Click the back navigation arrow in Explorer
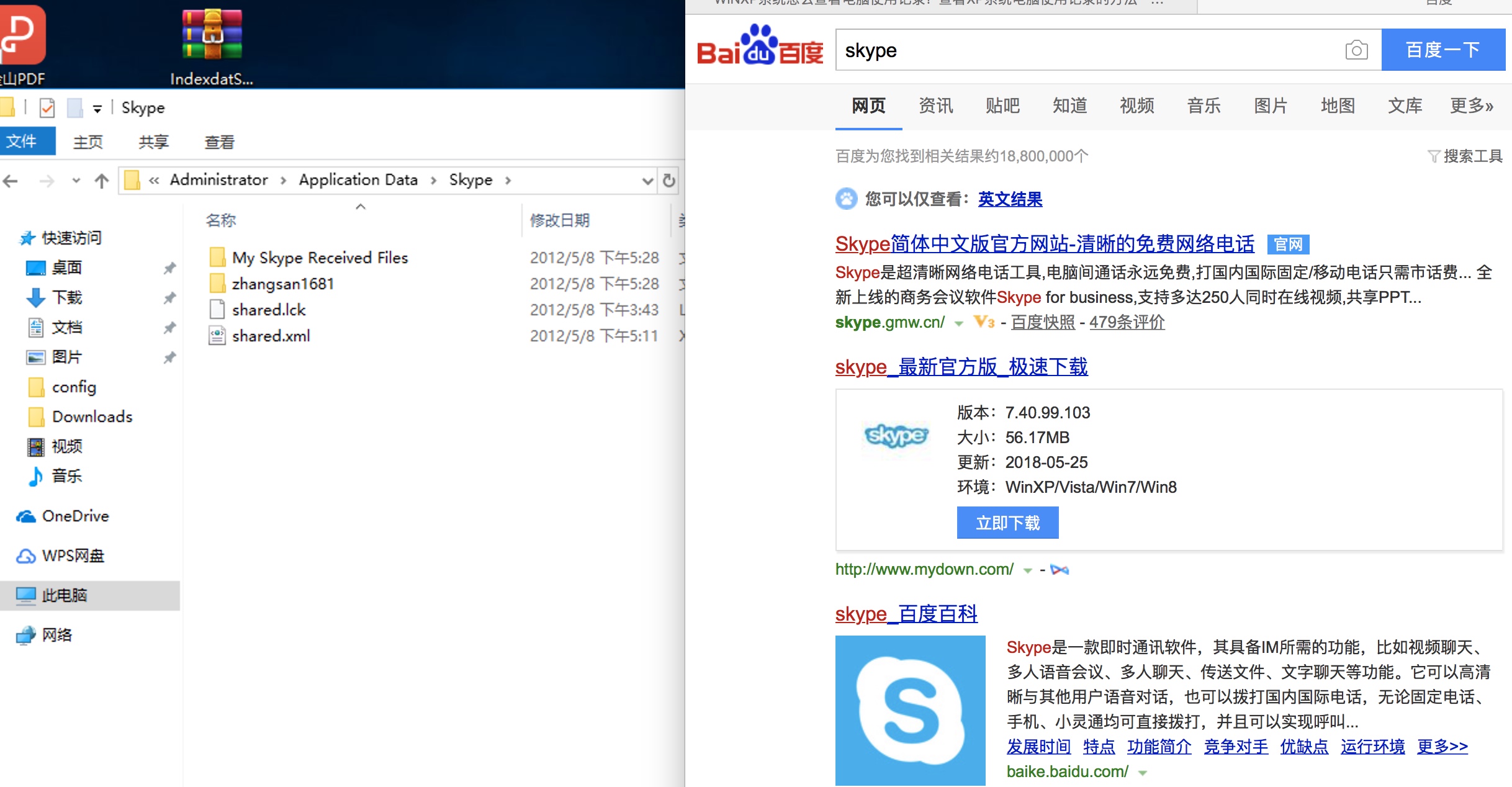The height and width of the screenshot is (787, 1512). pyautogui.click(x=10, y=181)
